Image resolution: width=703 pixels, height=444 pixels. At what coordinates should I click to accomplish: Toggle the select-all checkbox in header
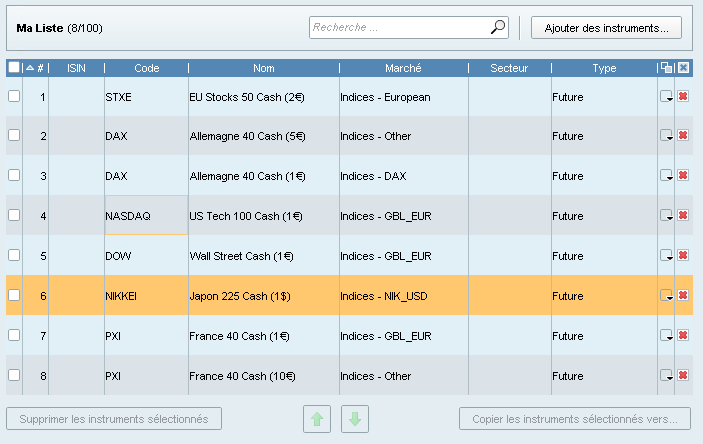(14, 68)
